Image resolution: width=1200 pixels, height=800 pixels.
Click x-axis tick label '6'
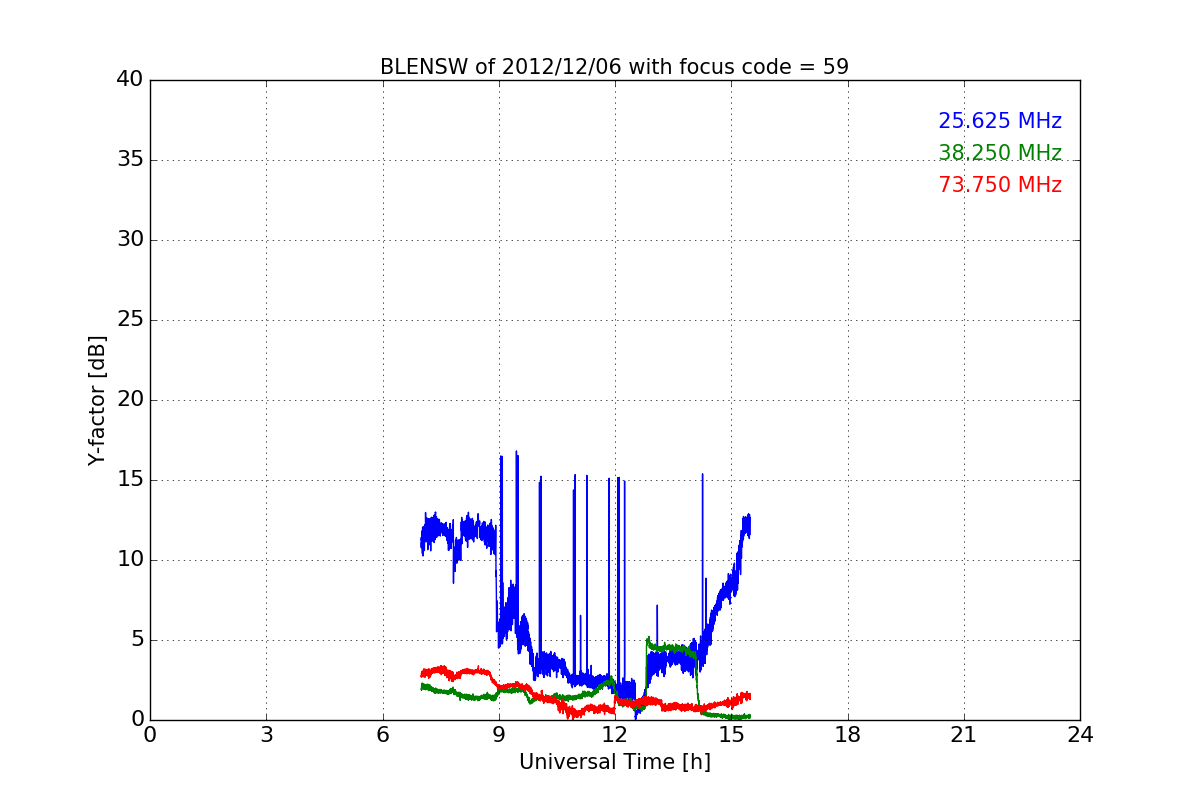click(382, 735)
